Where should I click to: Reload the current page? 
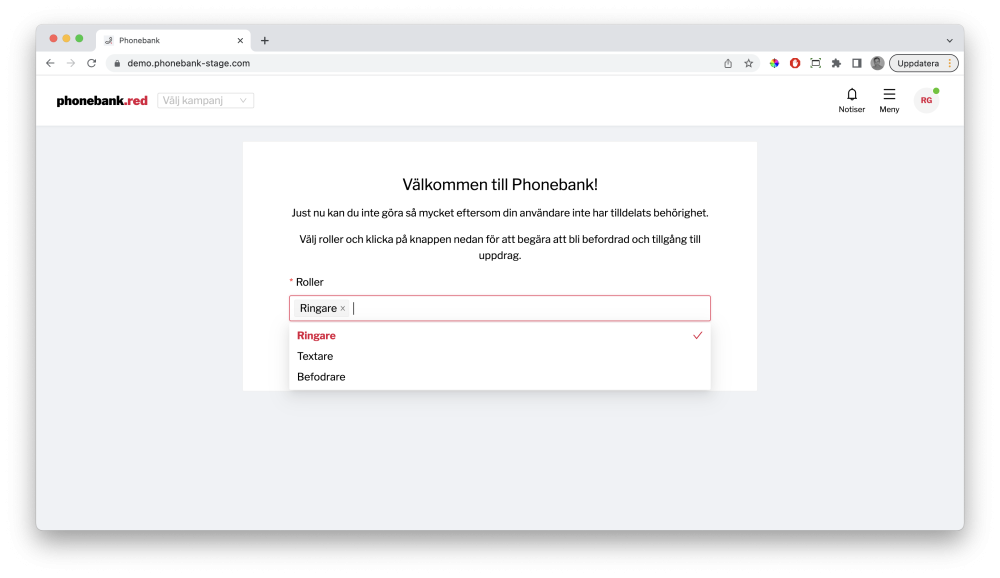(x=91, y=63)
